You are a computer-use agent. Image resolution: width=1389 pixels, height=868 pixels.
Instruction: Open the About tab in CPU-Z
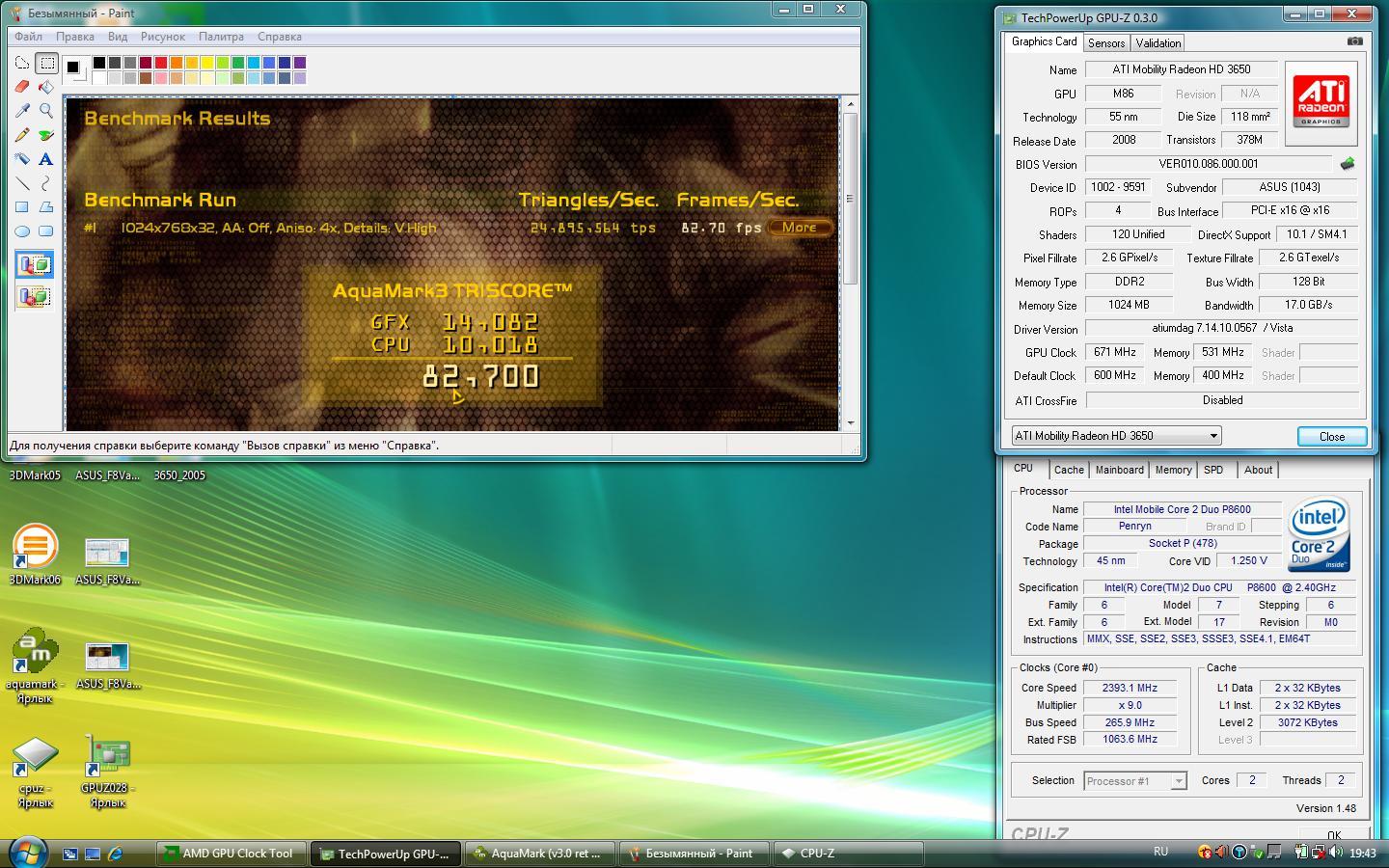click(1258, 470)
